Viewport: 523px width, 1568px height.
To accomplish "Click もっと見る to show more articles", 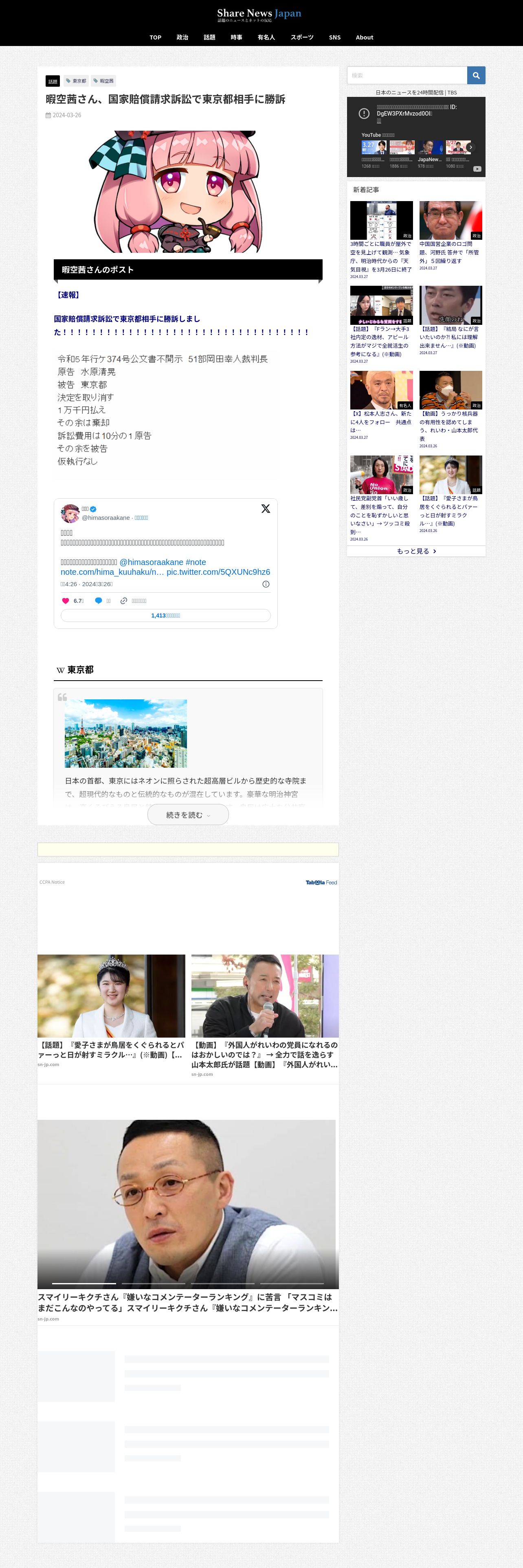I will [416, 551].
